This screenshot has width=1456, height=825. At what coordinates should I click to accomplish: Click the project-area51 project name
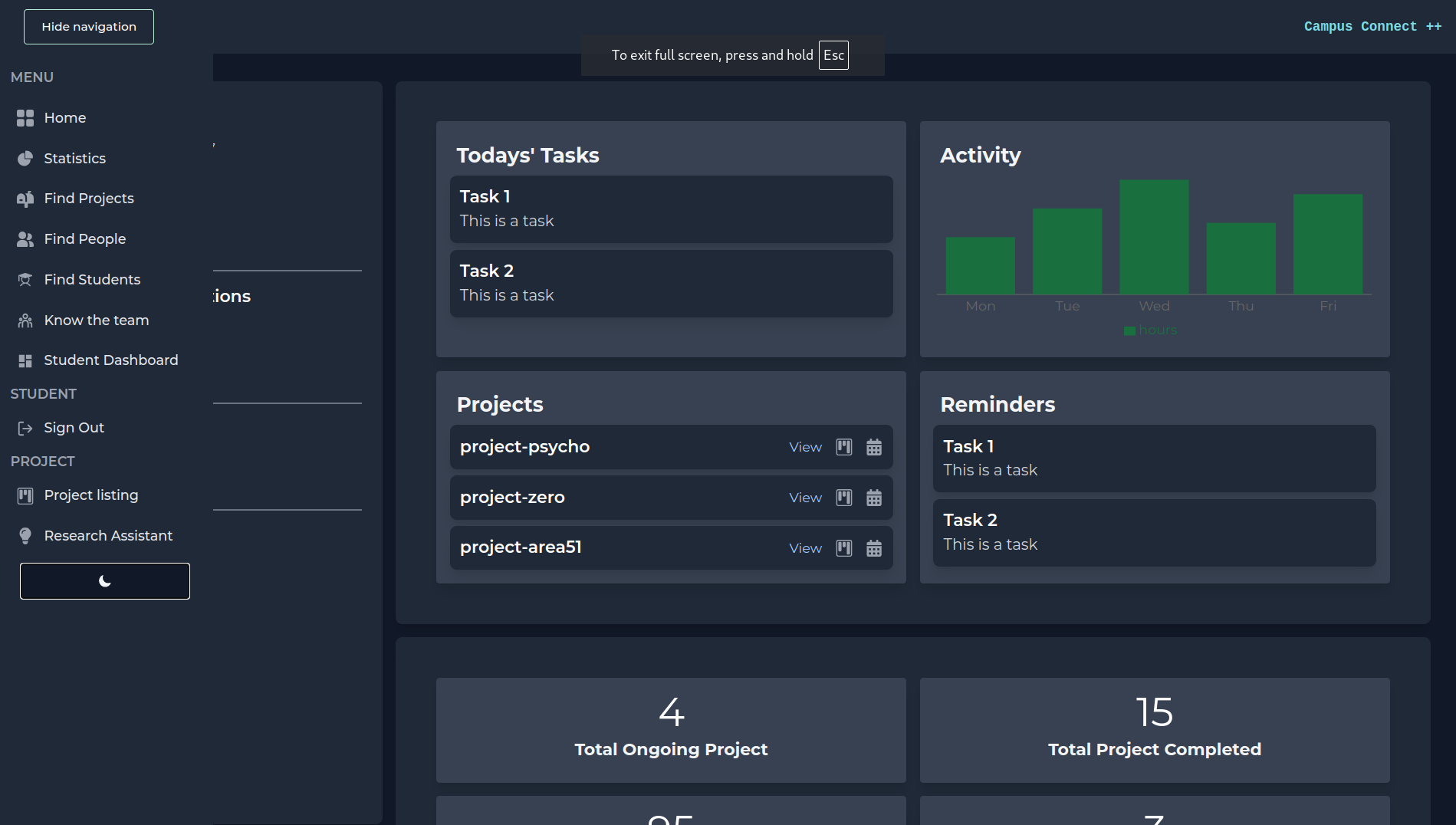tap(521, 547)
